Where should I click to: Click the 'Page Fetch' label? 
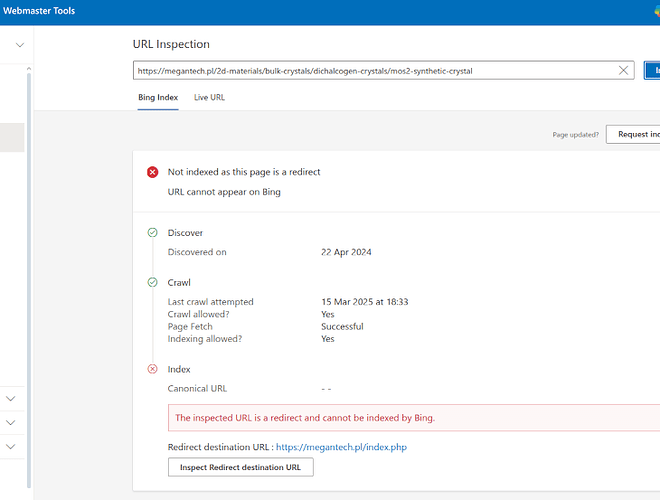(x=190, y=327)
